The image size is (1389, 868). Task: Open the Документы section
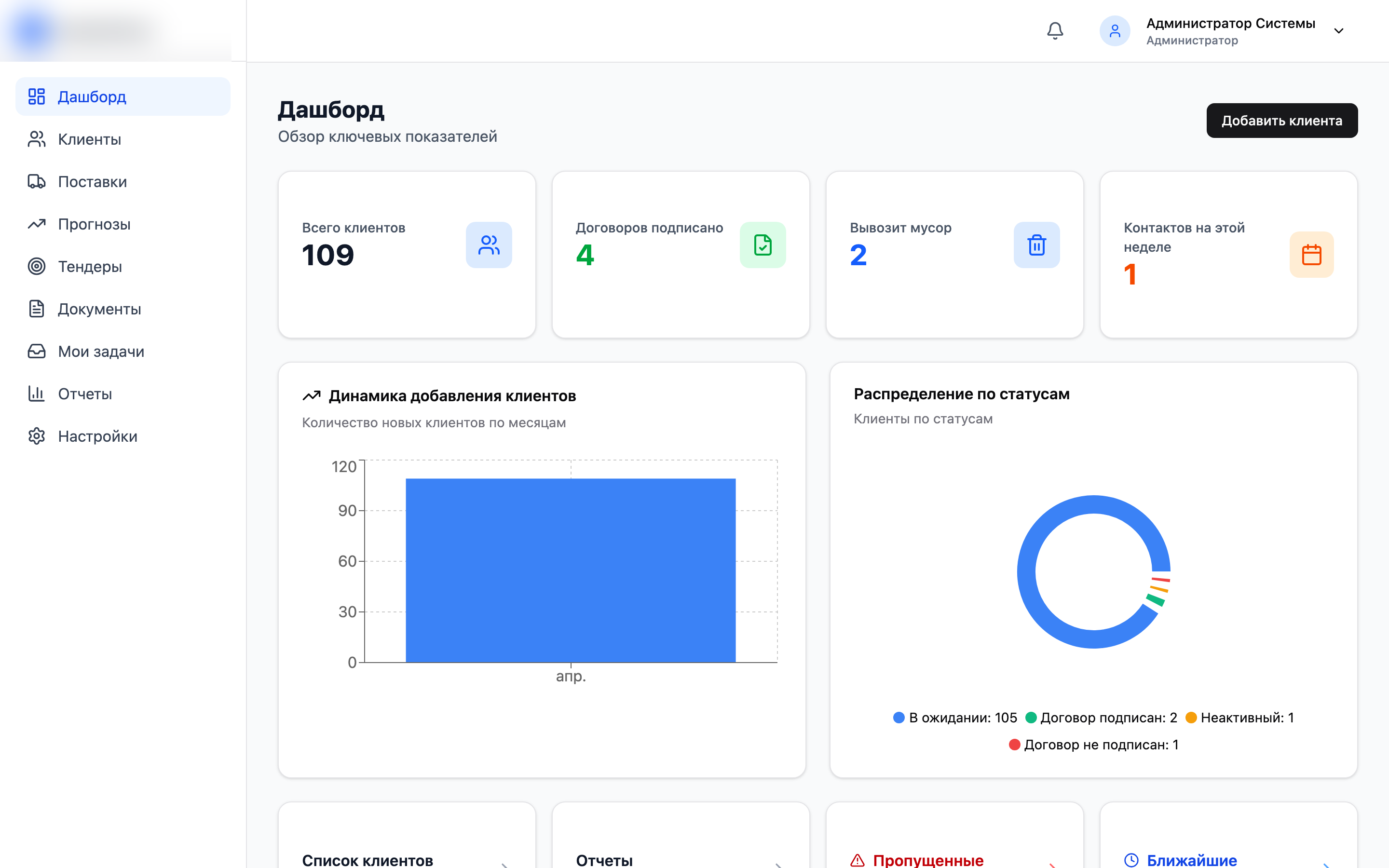click(123, 309)
